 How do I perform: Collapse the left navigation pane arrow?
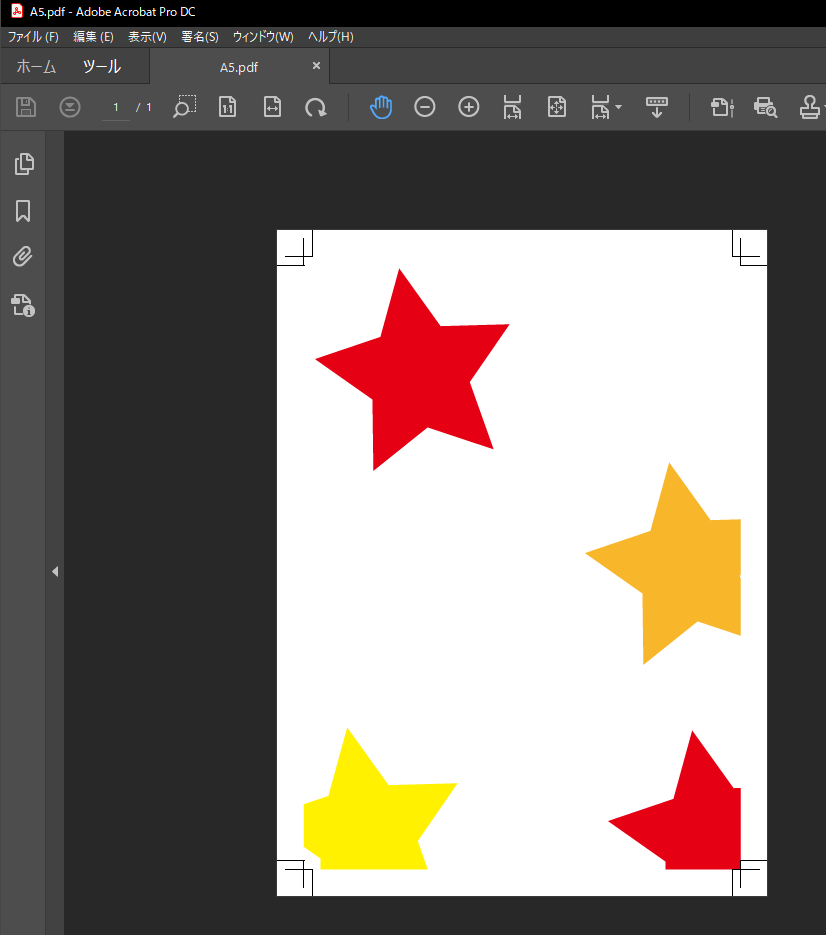pyautogui.click(x=55, y=571)
